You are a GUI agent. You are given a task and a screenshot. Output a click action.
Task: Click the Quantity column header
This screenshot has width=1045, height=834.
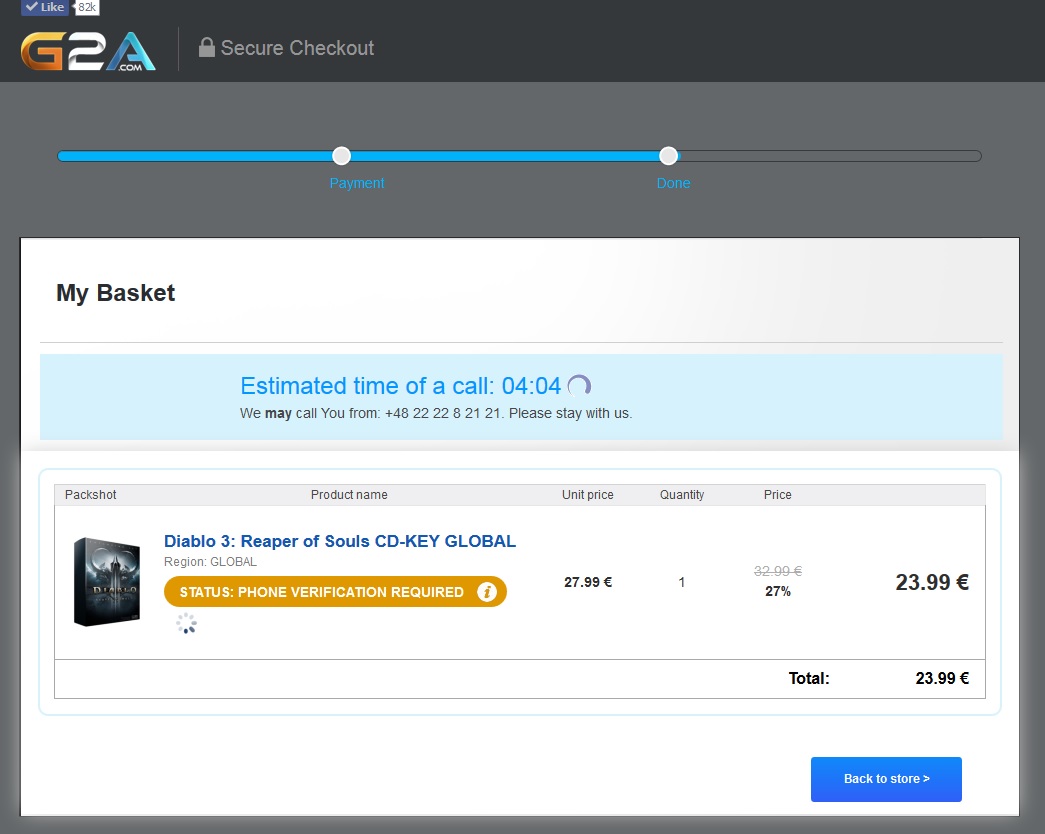pyautogui.click(x=682, y=495)
